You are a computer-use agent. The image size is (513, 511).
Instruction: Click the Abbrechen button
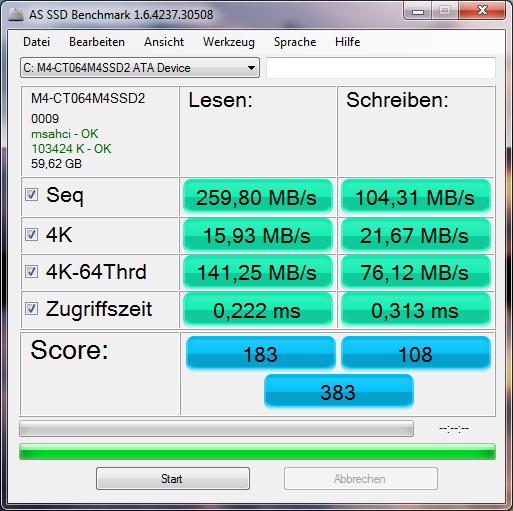point(360,479)
